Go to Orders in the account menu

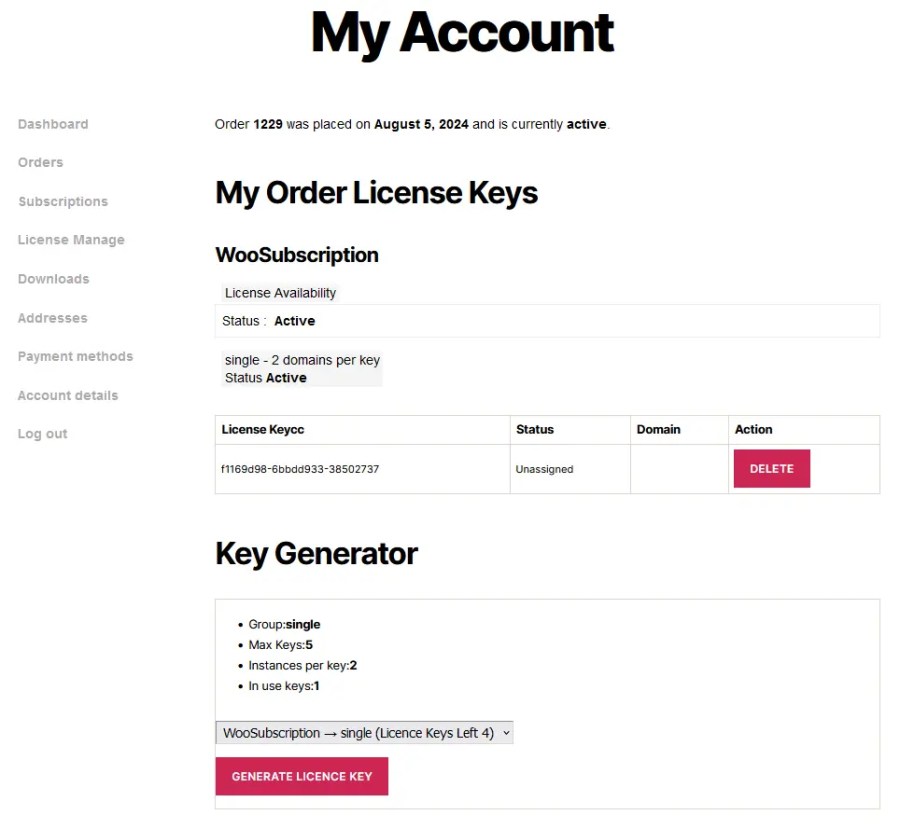point(40,162)
